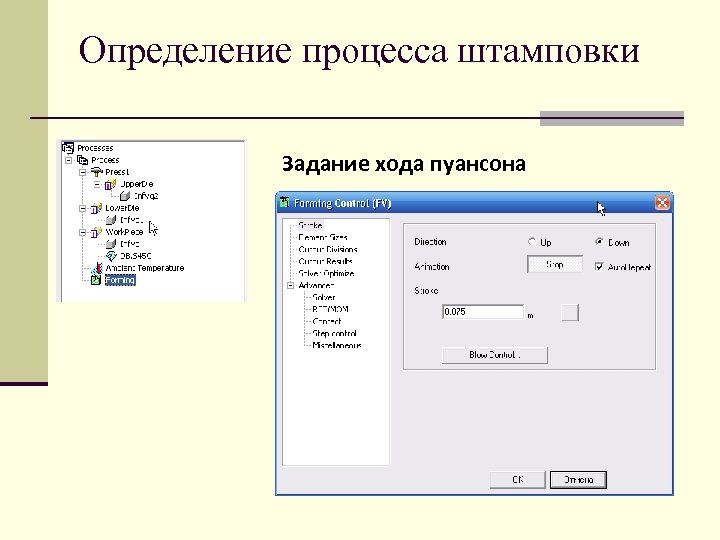Open Element Sizes settings

click(323, 237)
